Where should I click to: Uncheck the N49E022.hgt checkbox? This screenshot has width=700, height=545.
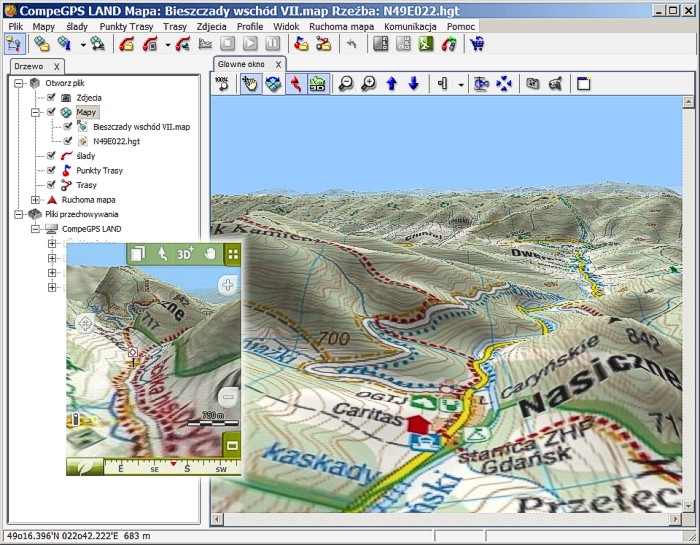pos(67,141)
